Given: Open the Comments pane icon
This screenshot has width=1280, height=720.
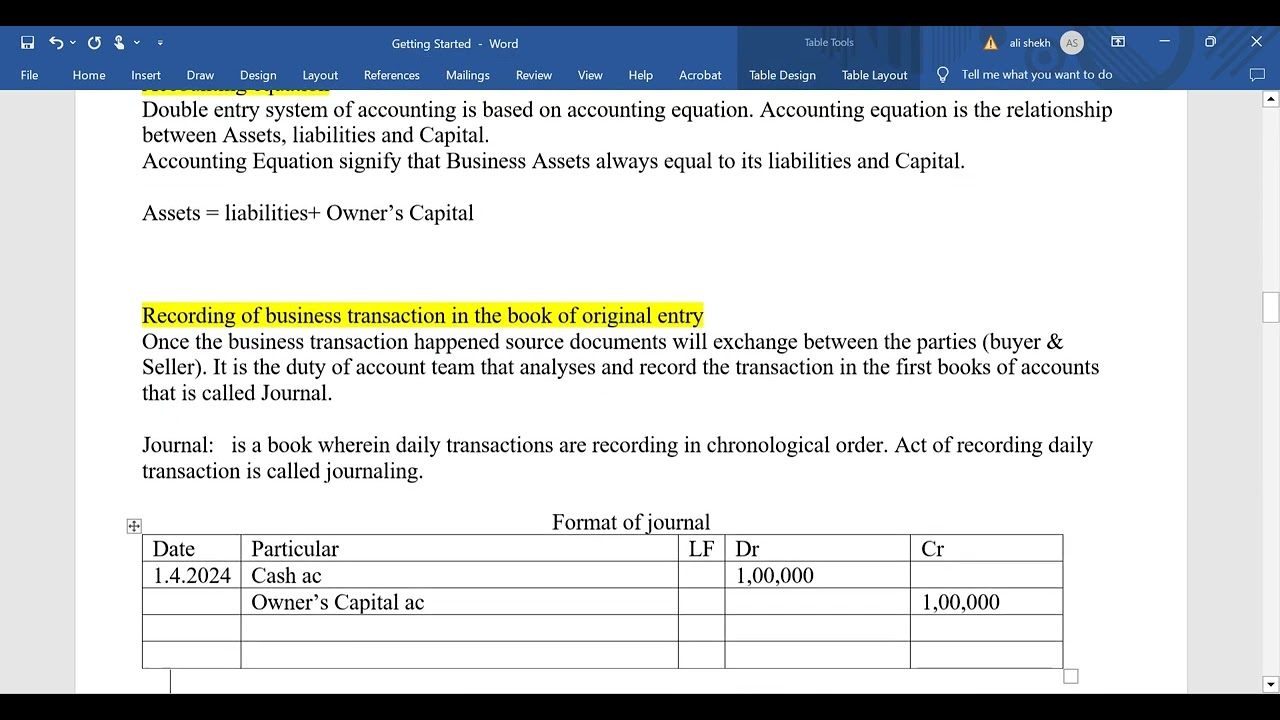Looking at the screenshot, I should point(1257,75).
